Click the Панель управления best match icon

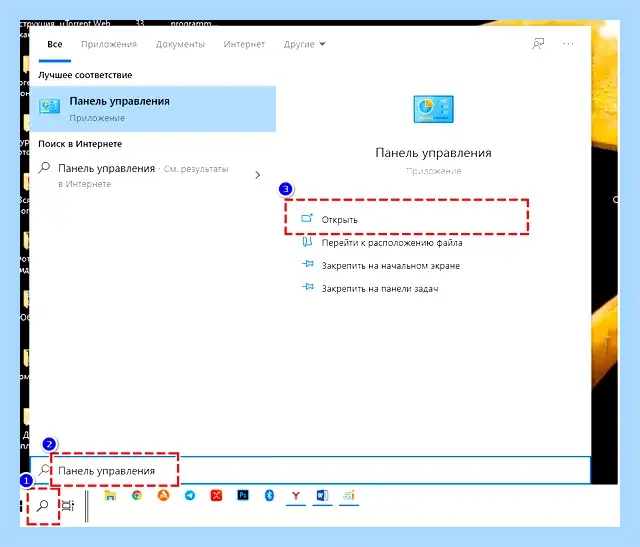pos(50,107)
